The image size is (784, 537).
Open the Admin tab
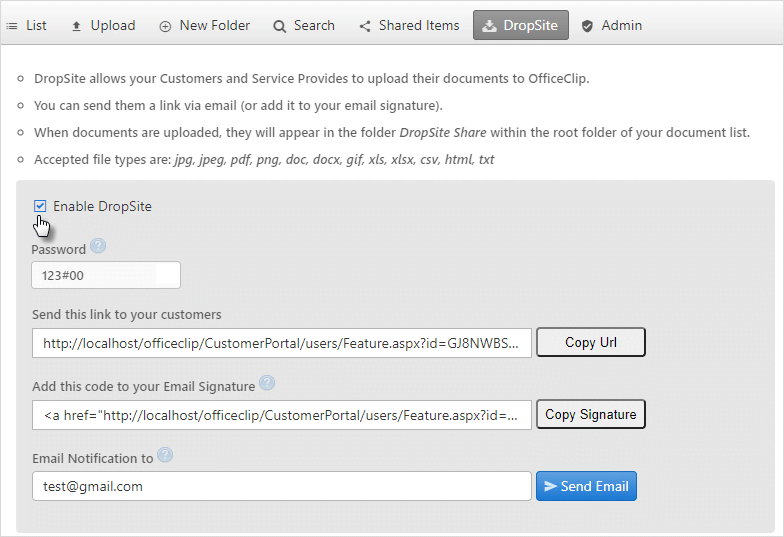point(612,26)
